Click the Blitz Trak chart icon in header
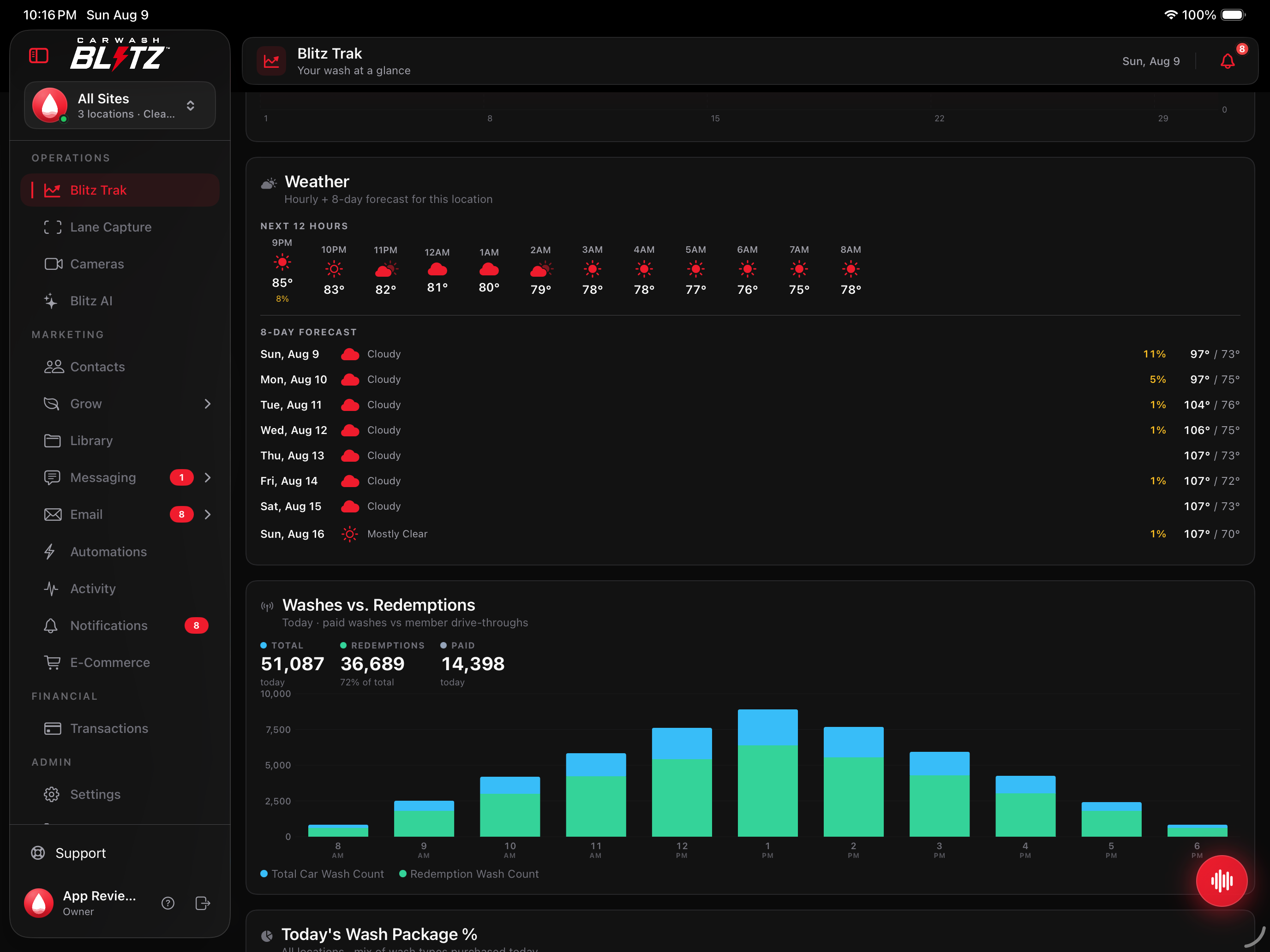 [271, 61]
